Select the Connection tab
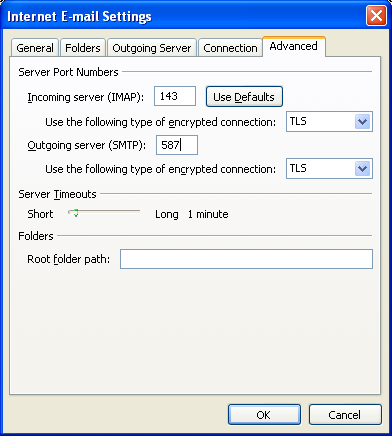Screen dimensions: 392x436 [x=230, y=48]
